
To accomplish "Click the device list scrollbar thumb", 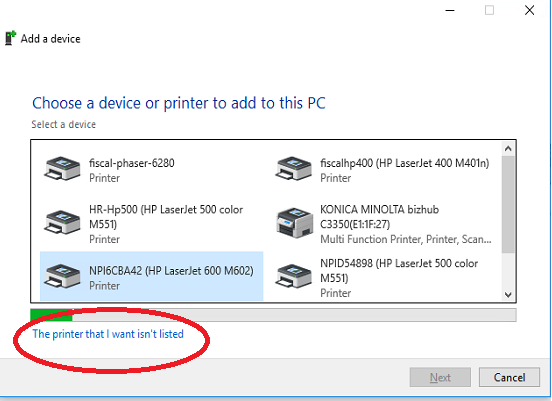I will pyautogui.click(x=508, y=204).
